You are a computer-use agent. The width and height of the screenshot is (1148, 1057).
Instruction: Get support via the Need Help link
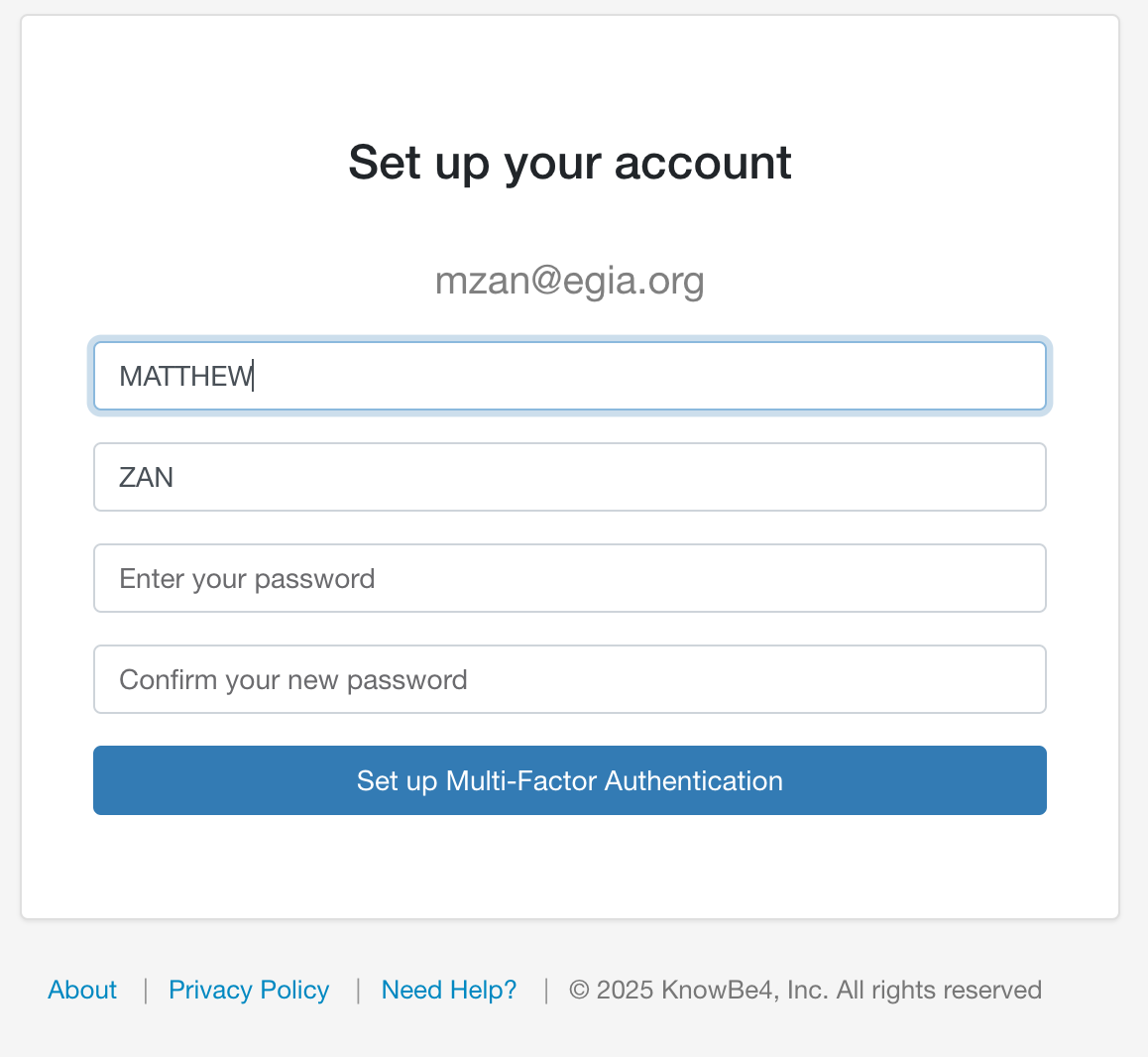point(449,990)
